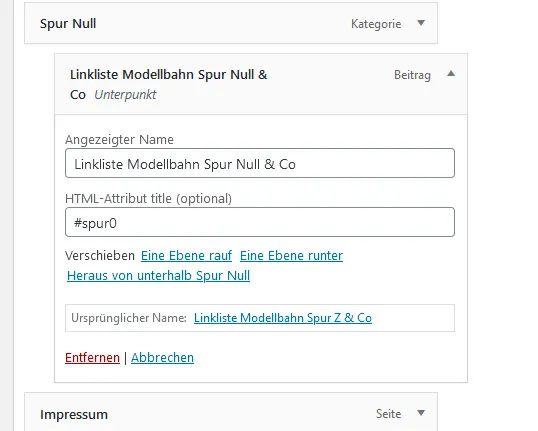Click the Angezeigter Name input field
This screenshot has height=431, width=538.
[x=260, y=163]
